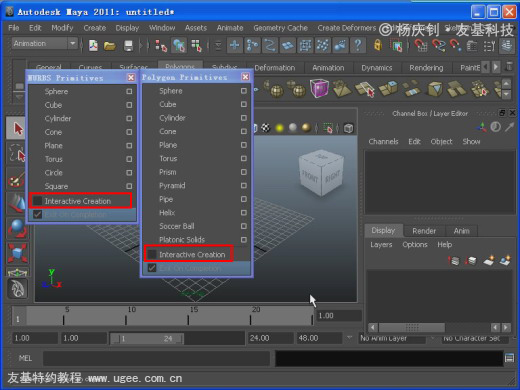
Task: Enable Polygon Interactive Creation checkbox
Action: coord(152,254)
